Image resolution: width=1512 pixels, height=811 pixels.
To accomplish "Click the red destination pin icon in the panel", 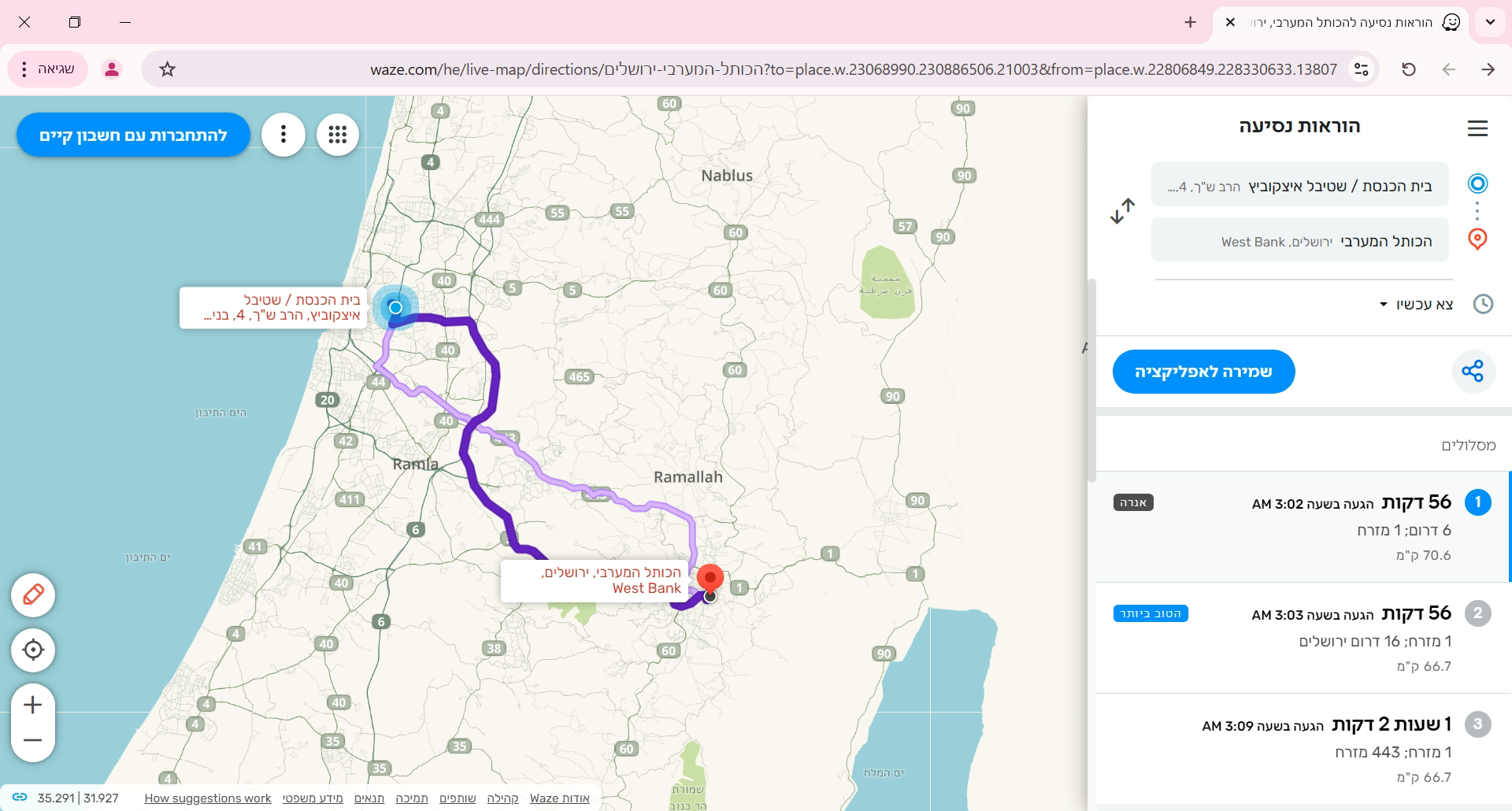I will pos(1477,239).
